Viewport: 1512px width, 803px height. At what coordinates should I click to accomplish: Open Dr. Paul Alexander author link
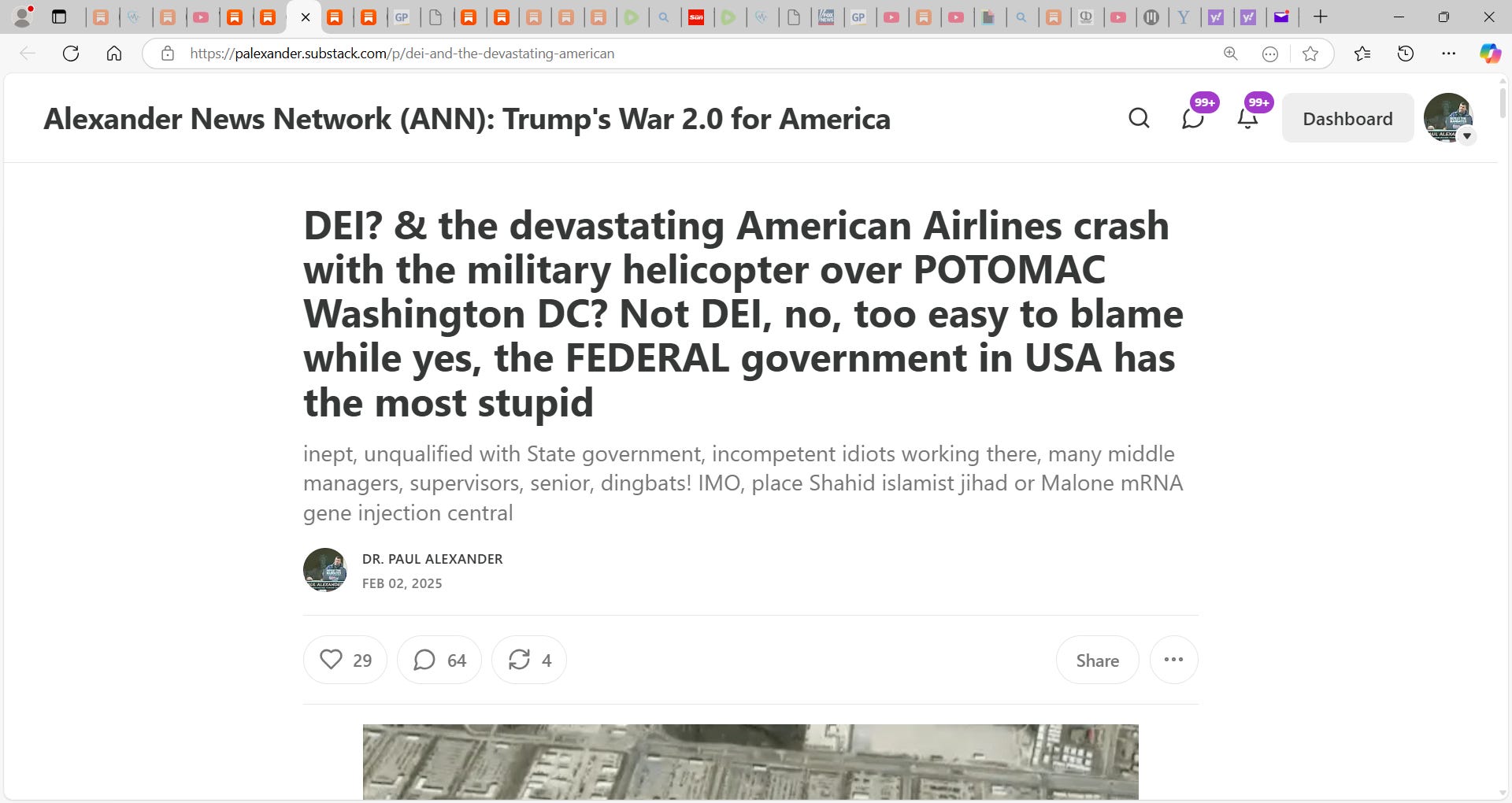[x=432, y=559]
